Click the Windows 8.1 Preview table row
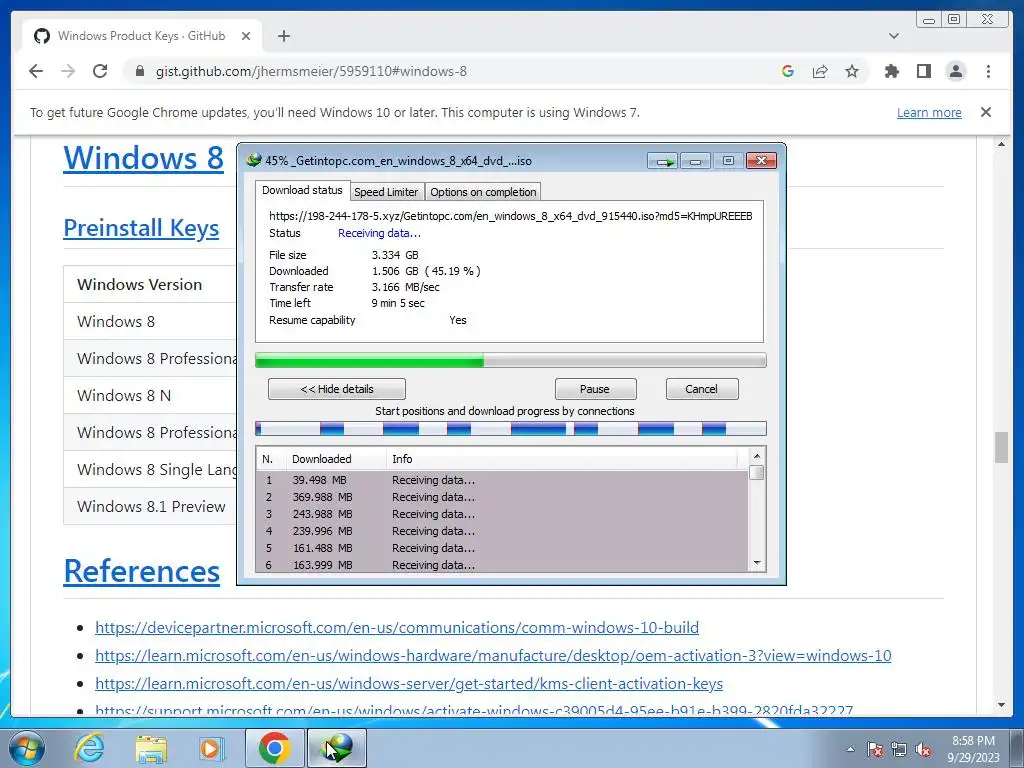The width and height of the screenshot is (1024, 768). pyautogui.click(x=150, y=506)
